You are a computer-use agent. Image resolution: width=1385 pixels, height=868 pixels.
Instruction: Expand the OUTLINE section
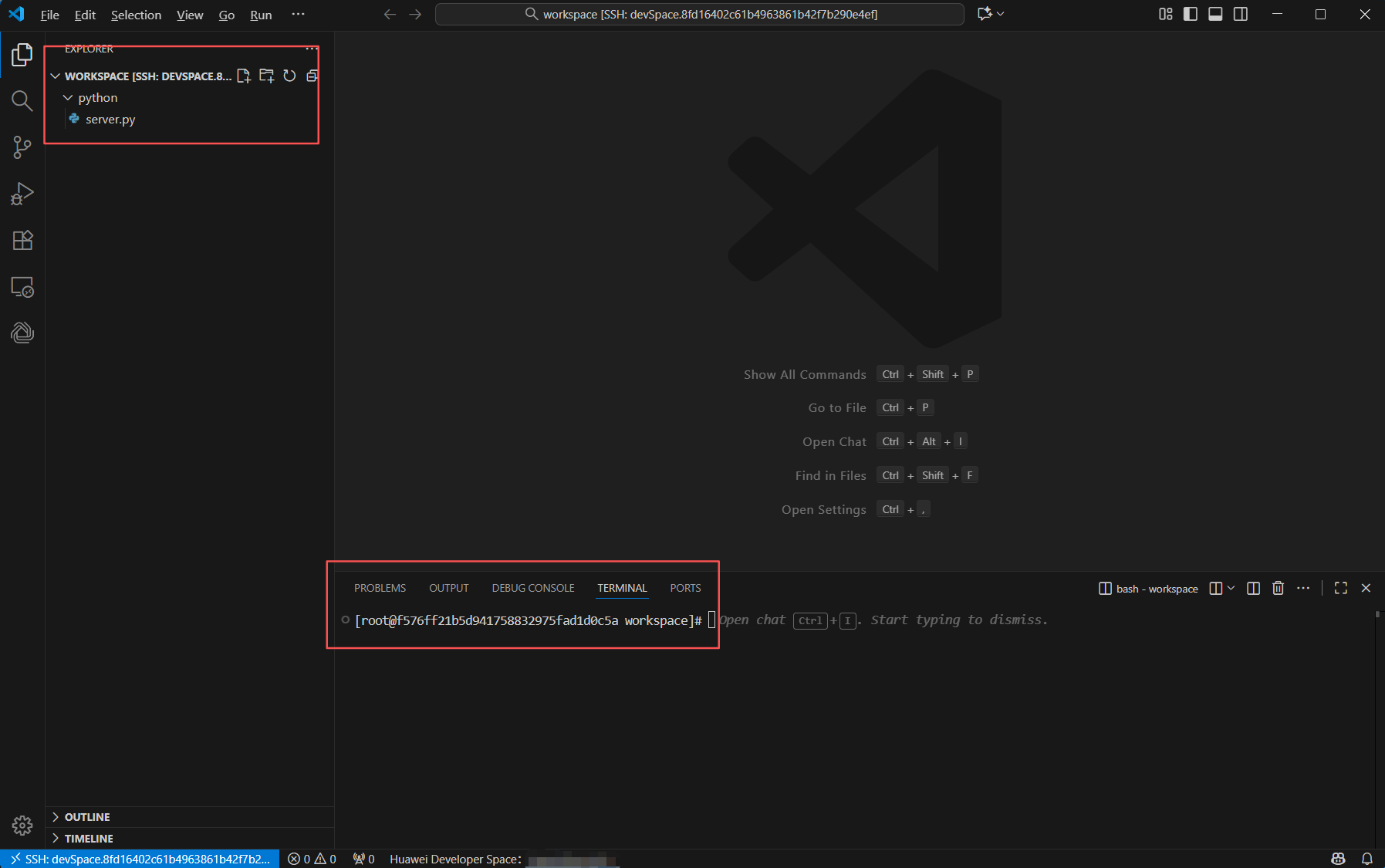point(190,817)
